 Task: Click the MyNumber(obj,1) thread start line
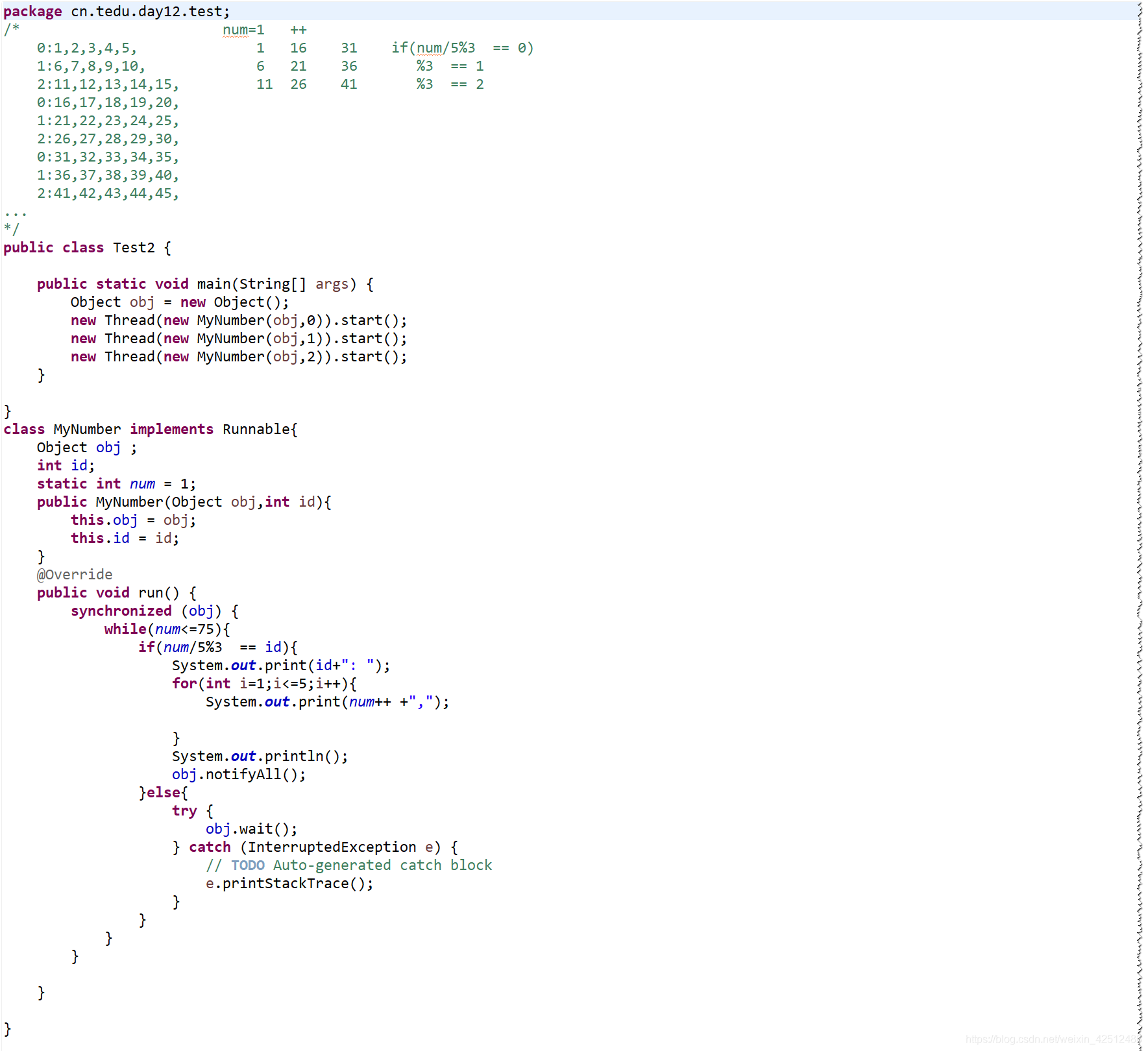239,338
